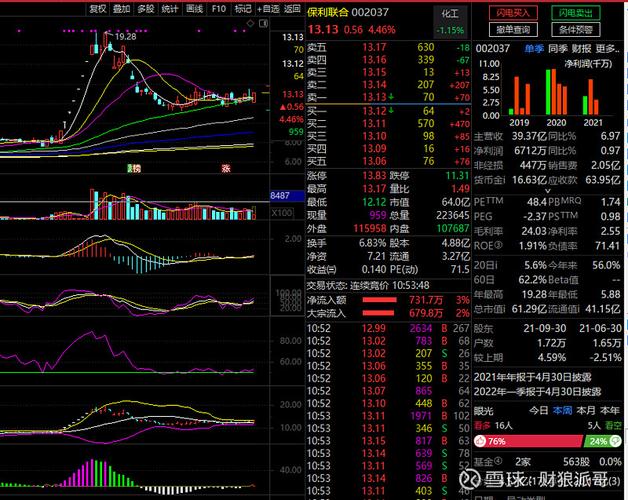The width and height of the screenshot is (628, 500).
Task: Click the green 24% bearish bar
Action: click(603, 441)
